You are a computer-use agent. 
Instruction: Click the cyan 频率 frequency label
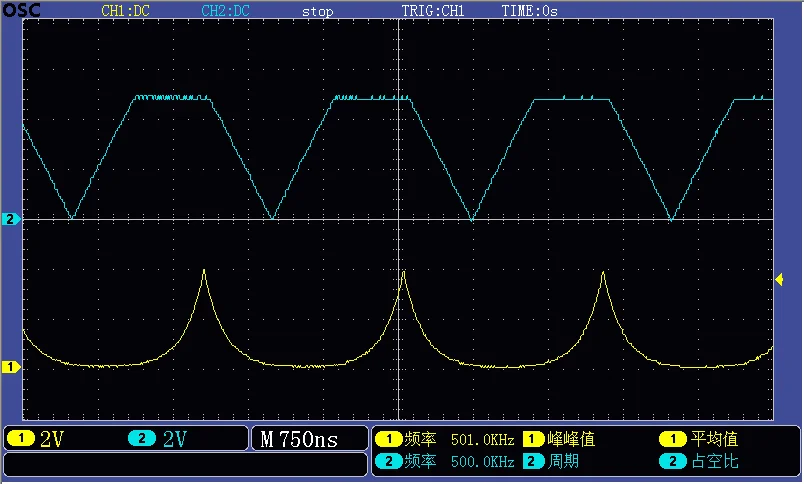[x=420, y=461]
